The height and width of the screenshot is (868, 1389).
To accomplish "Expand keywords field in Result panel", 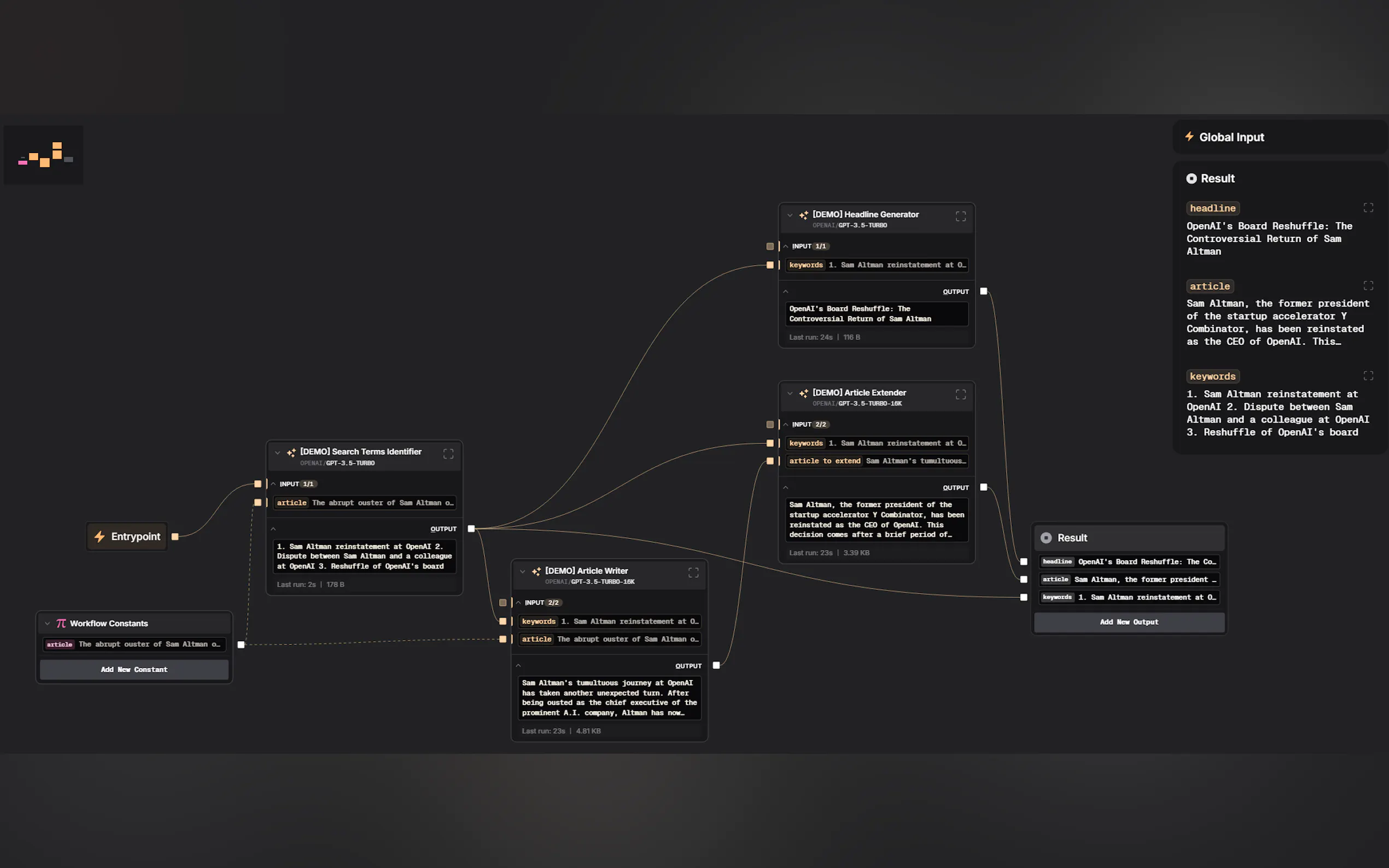I will click(x=1368, y=376).
